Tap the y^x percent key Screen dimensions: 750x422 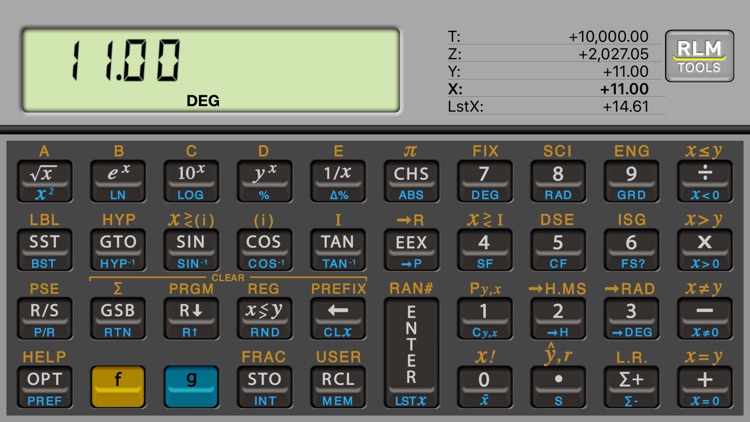point(264,181)
